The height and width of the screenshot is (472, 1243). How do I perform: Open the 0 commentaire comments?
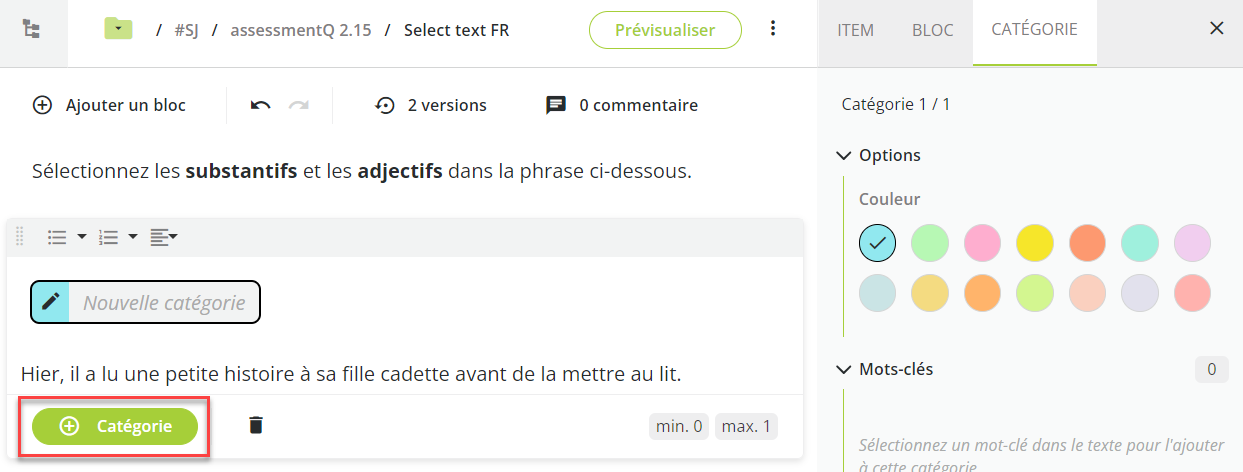[622, 105]
